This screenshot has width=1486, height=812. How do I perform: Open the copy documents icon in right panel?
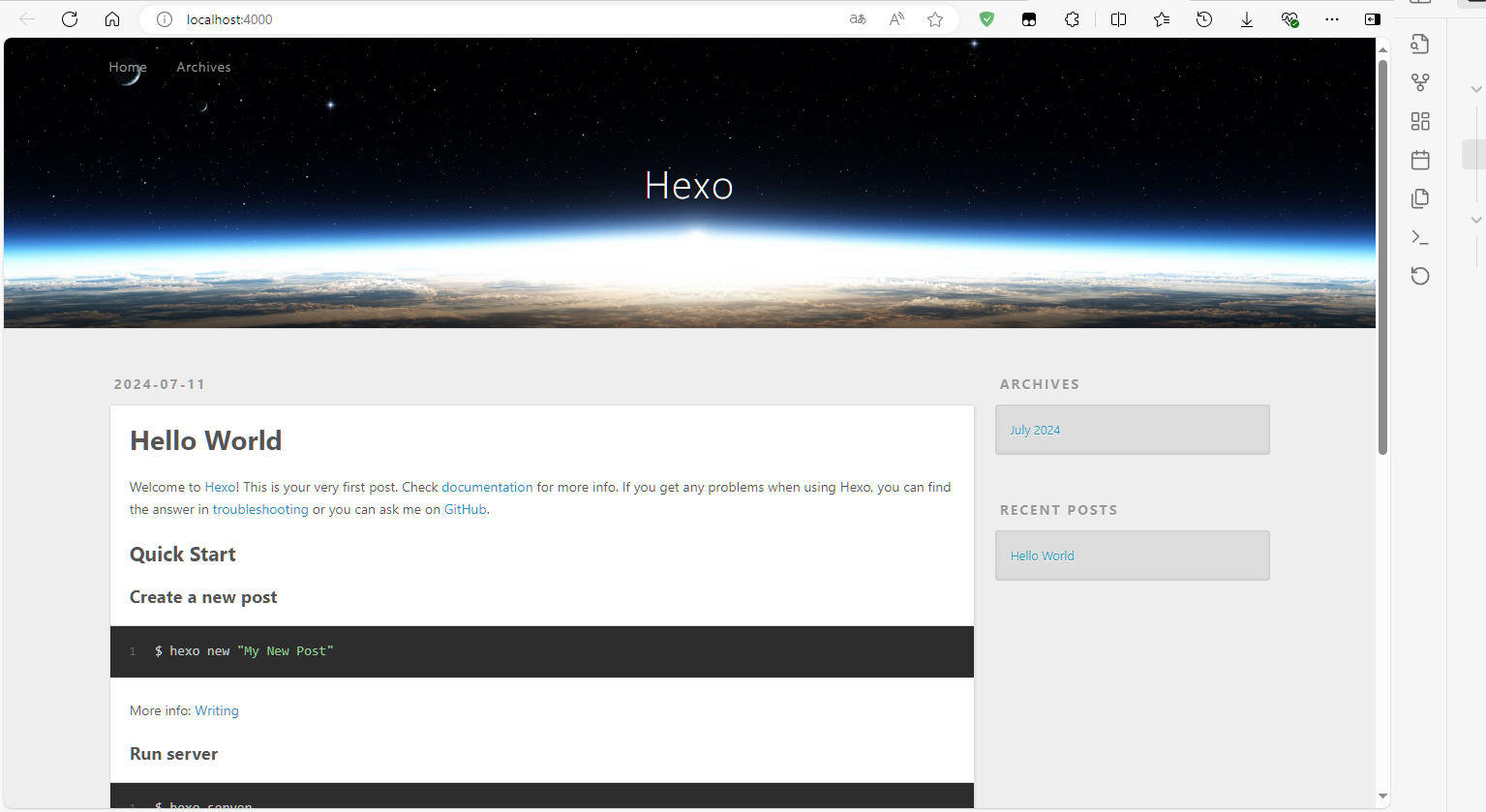point(1420,198)
